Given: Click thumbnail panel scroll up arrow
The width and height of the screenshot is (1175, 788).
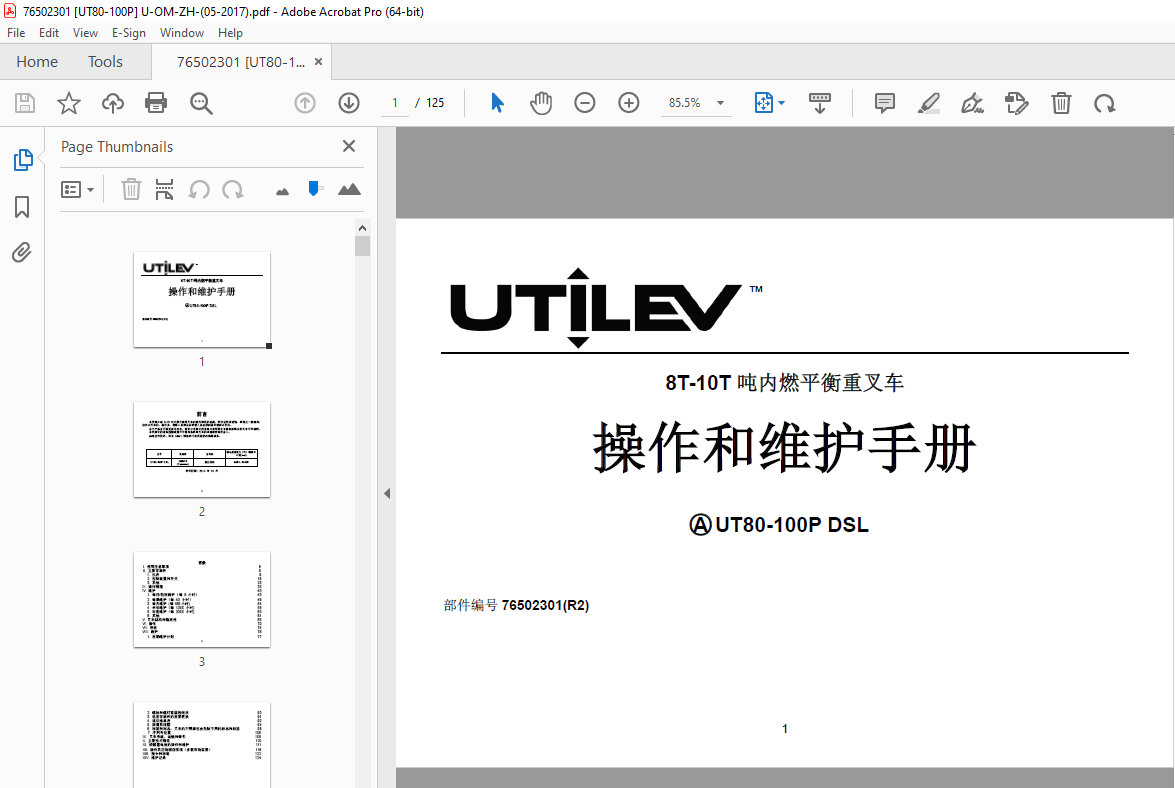Looking at the screenshot, I should pyautogui.click(x=363, y=228).
